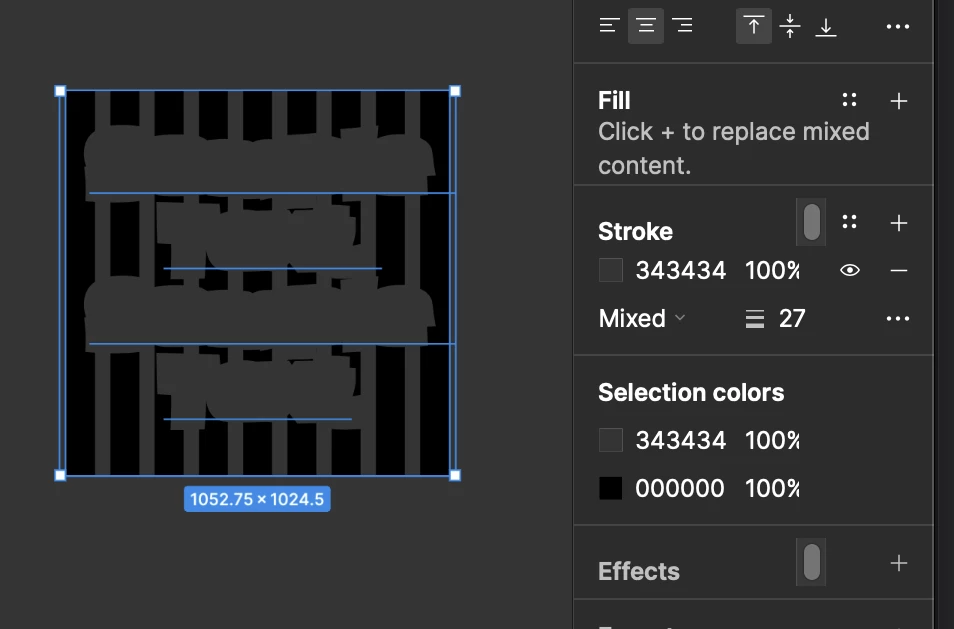Open Fill styles four-dot icon
The width and height of the screenshot is (954, 629).
click(849, 100)
